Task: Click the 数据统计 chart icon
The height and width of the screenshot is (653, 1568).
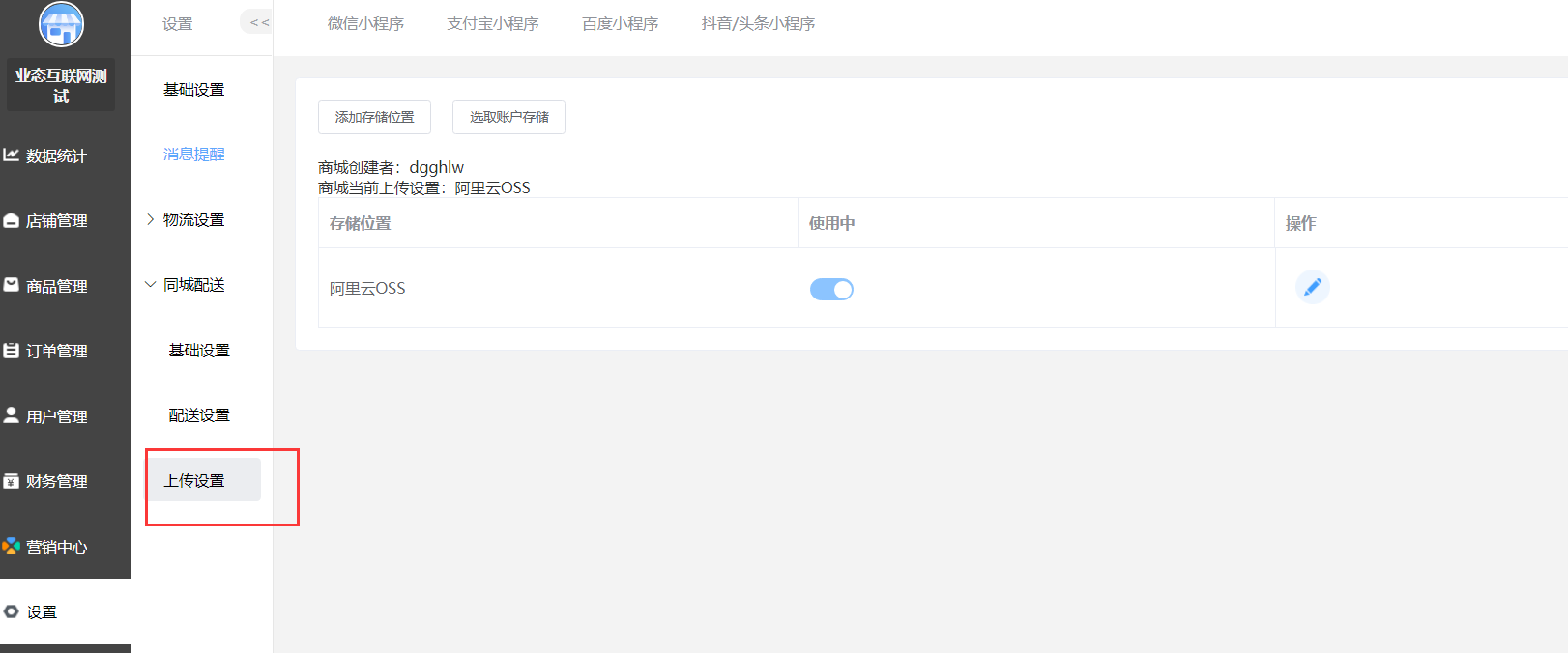Action: (x=12, y=155)
